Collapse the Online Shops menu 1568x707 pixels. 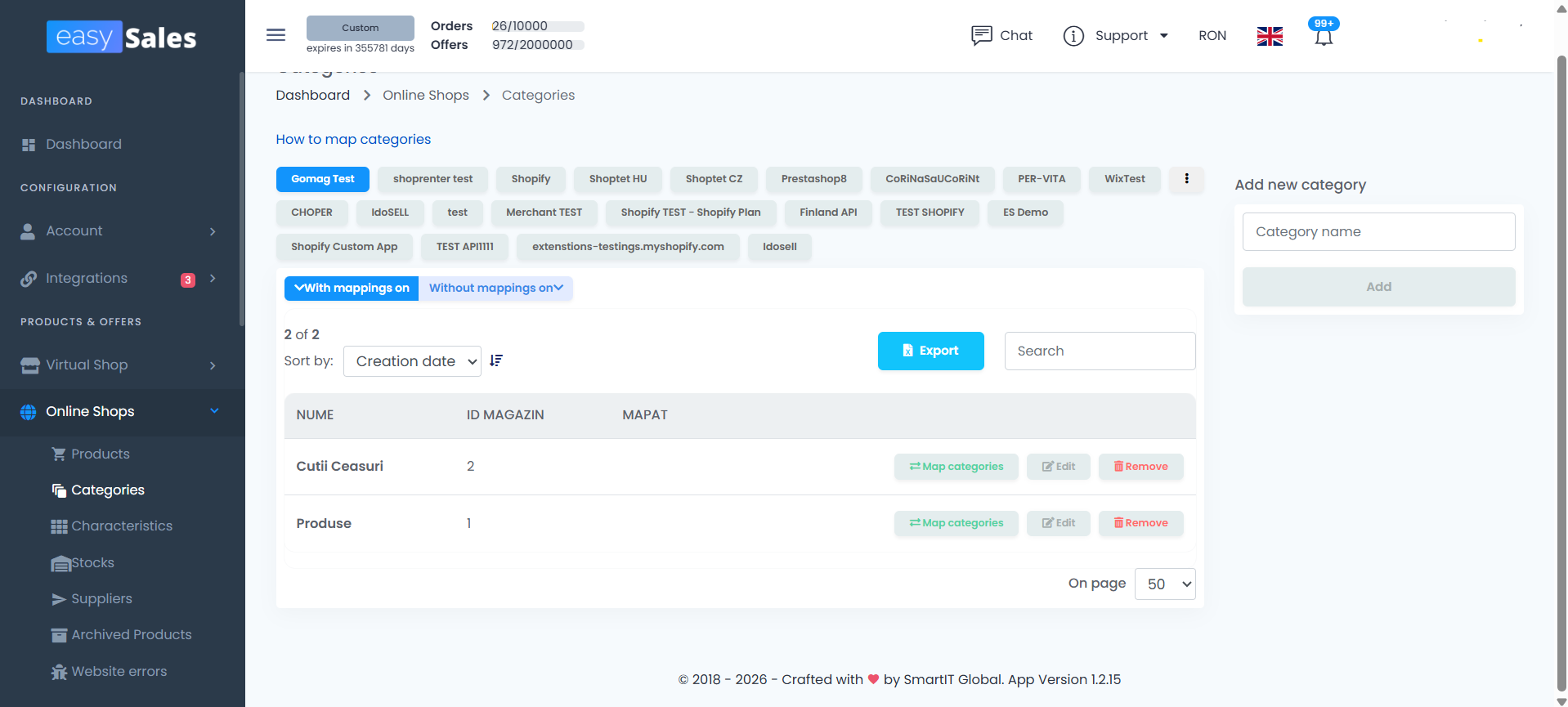(x=121, y=412)
